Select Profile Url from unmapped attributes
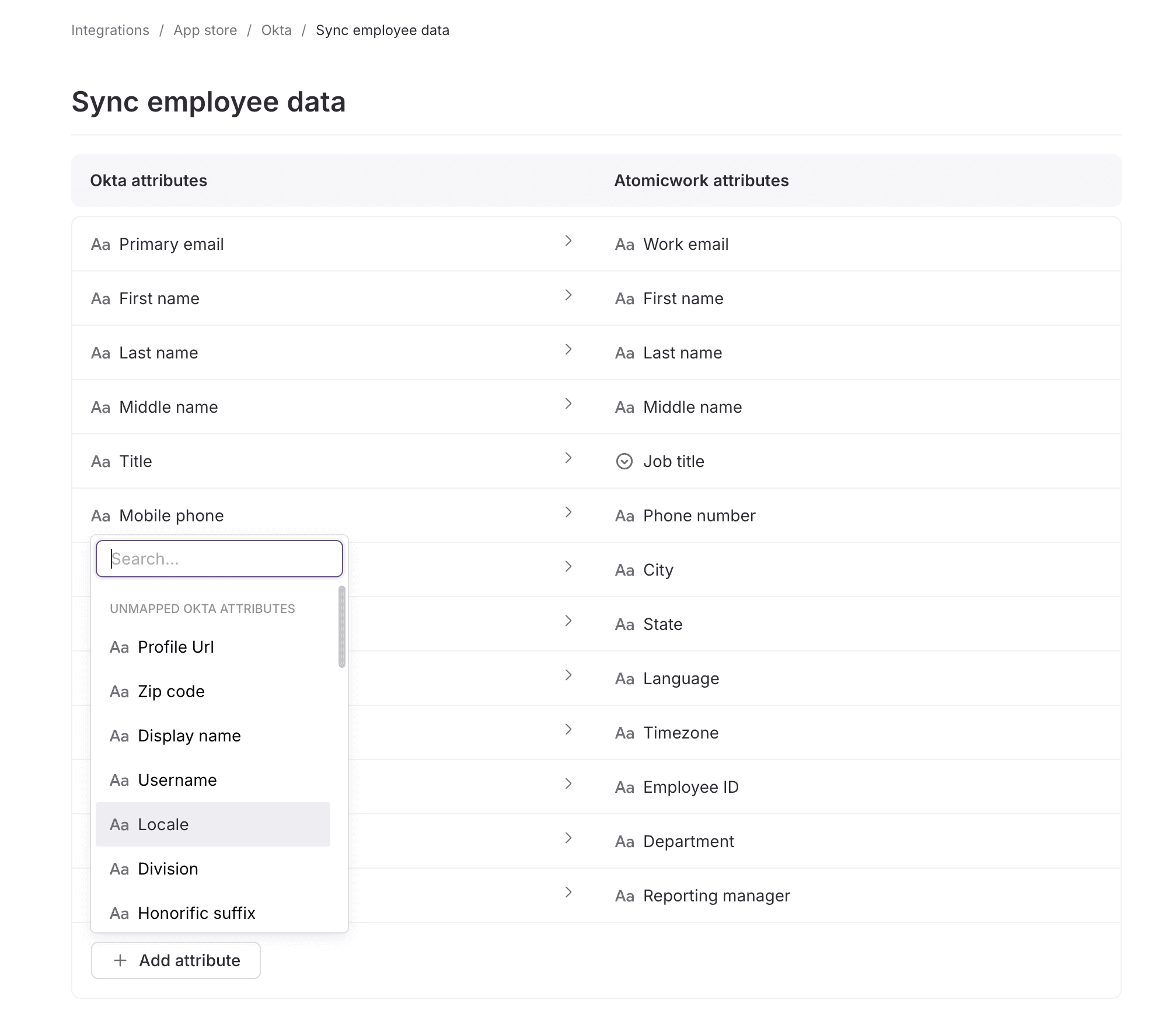Viewport: 1176px width, 1031px height. tap(213, 647)
